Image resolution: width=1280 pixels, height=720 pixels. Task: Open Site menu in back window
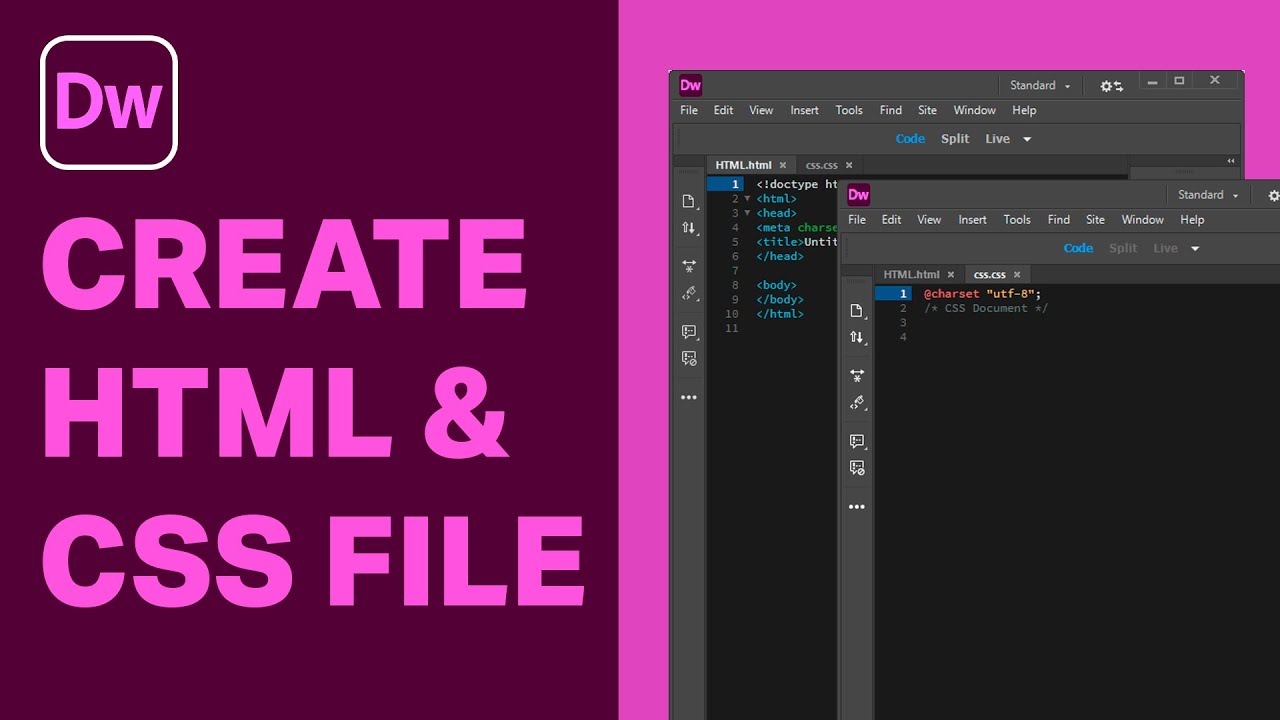pos(927,111)
